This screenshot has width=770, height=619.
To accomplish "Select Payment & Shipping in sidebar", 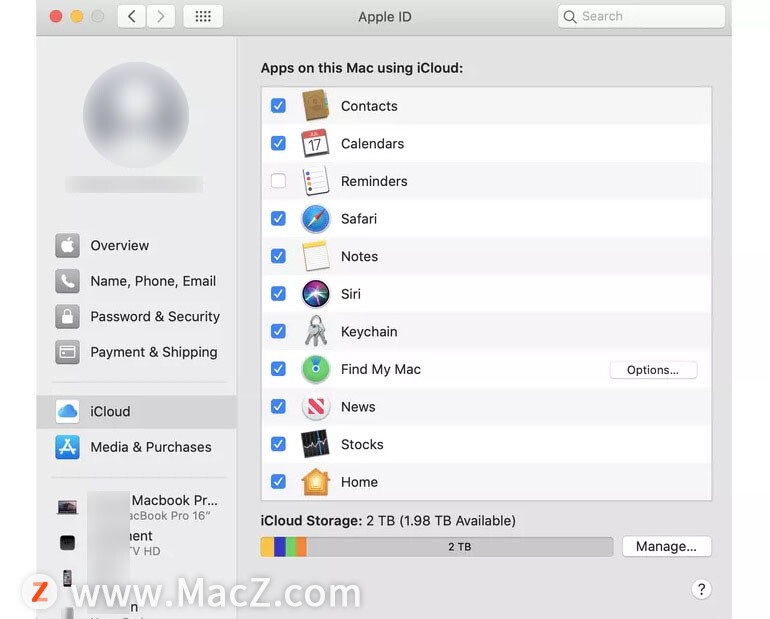I will click(x=137, y=352).
